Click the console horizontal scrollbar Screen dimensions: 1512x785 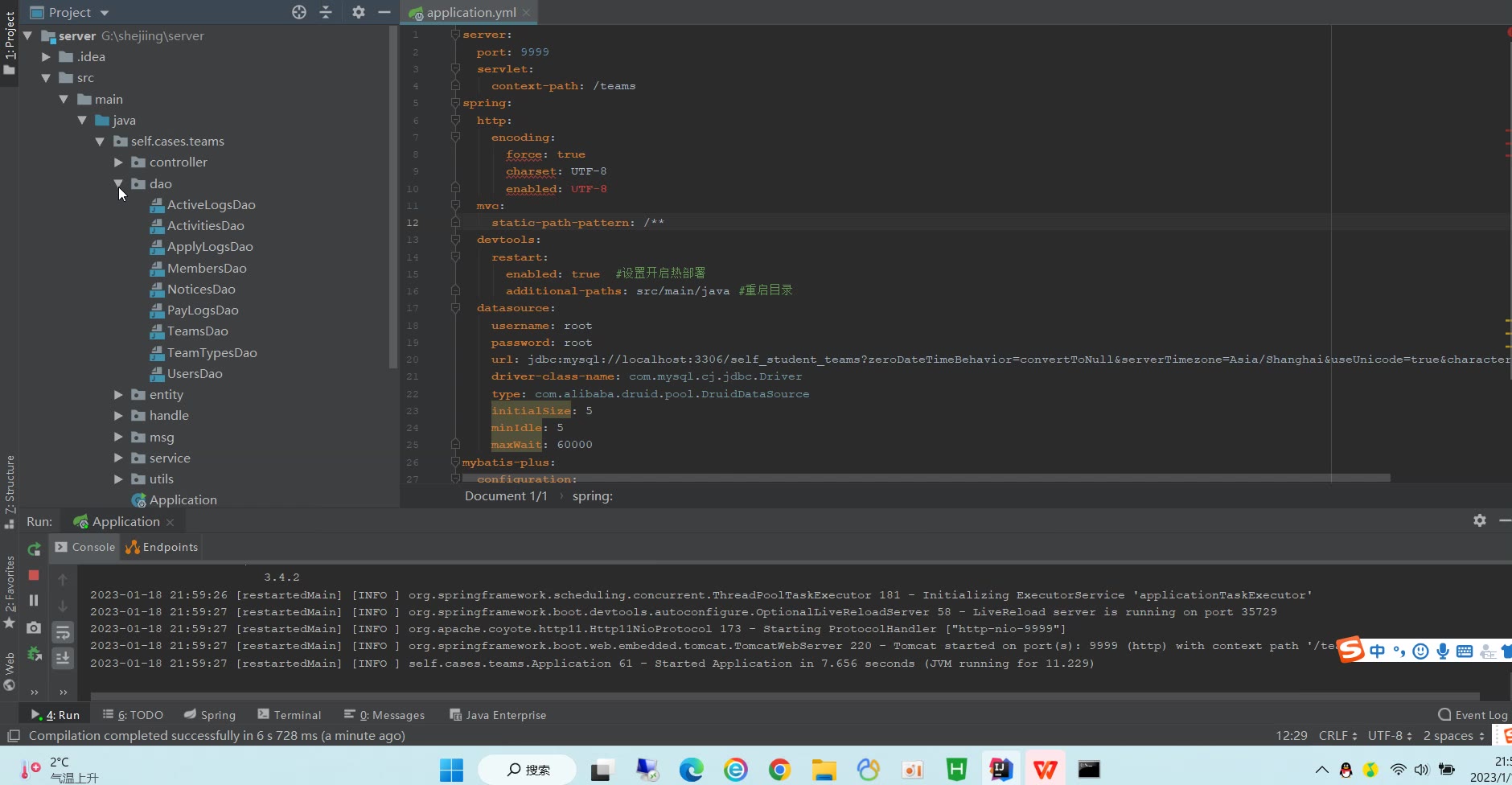pos(784,697)
